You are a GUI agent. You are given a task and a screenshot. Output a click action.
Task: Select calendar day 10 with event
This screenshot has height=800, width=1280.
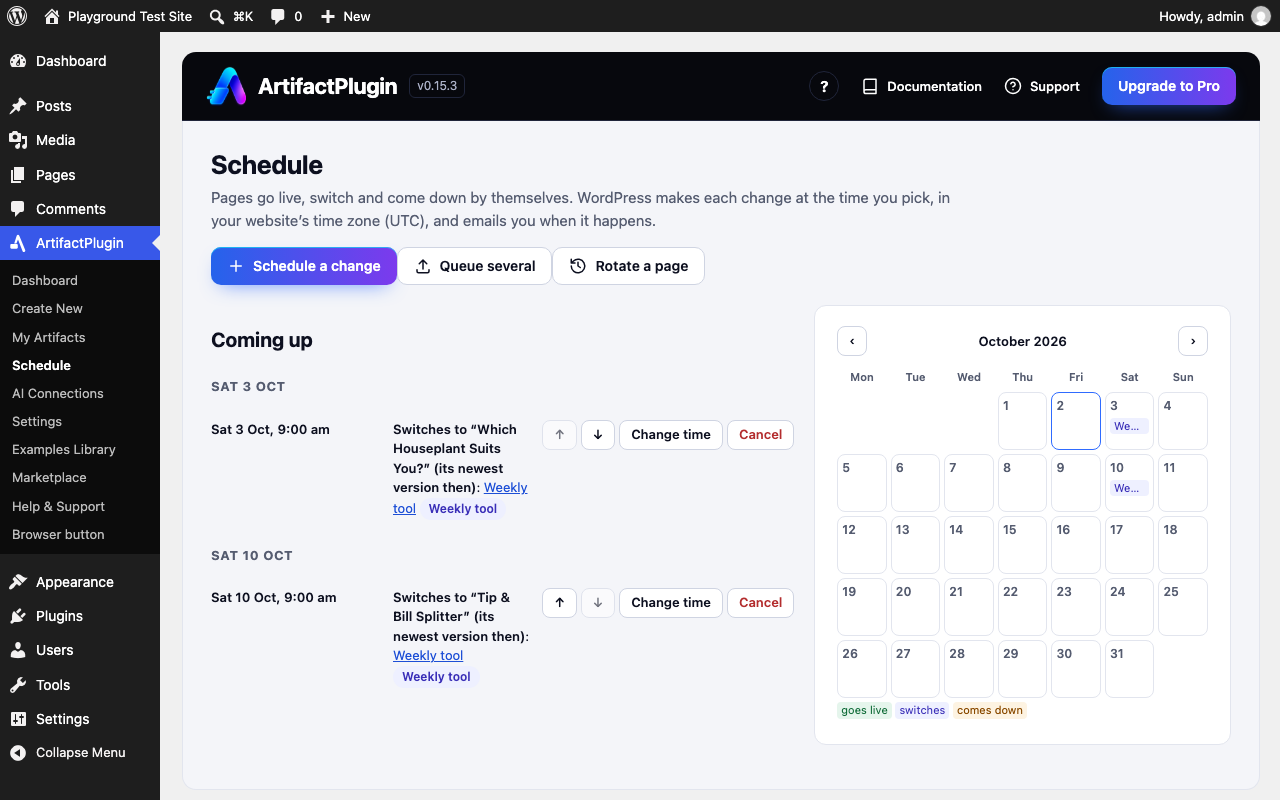point(1129,483)
